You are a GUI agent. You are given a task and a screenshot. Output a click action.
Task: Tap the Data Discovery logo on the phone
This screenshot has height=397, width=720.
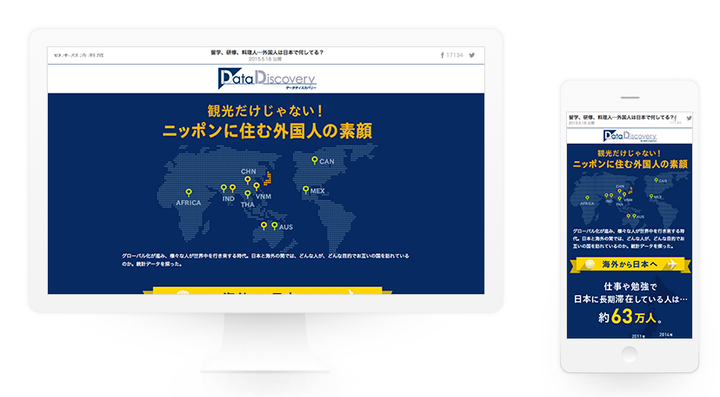[630, 136]
